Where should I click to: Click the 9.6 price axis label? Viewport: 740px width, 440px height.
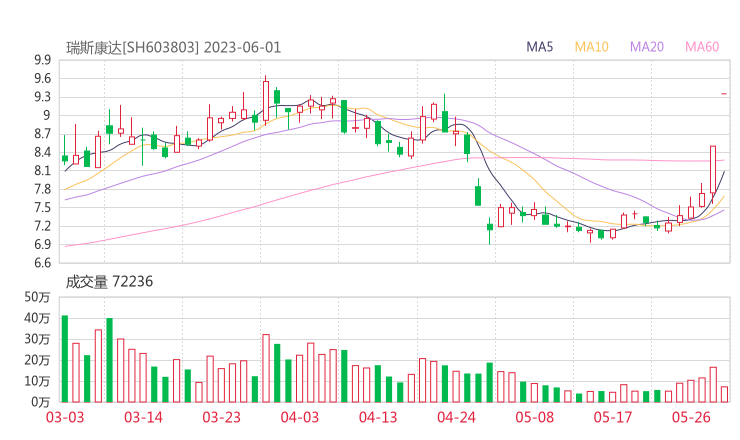42,78
